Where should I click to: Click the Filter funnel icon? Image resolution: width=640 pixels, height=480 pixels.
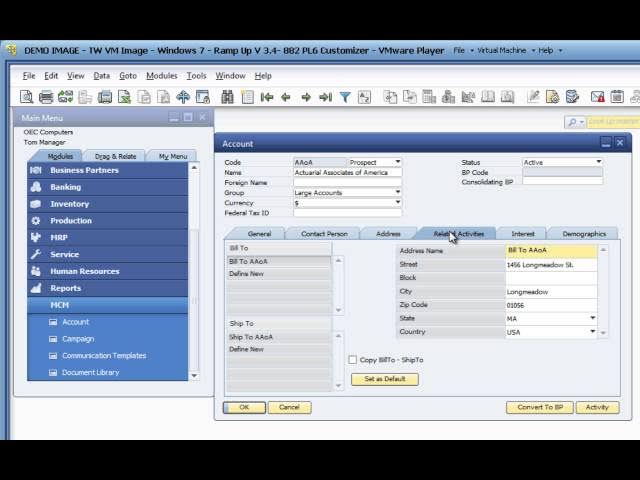pos(345,97)
